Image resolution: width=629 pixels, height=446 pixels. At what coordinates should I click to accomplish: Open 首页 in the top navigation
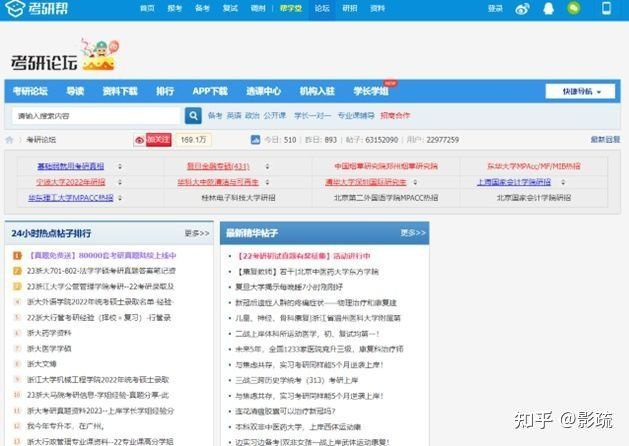[x=147, y=8]
